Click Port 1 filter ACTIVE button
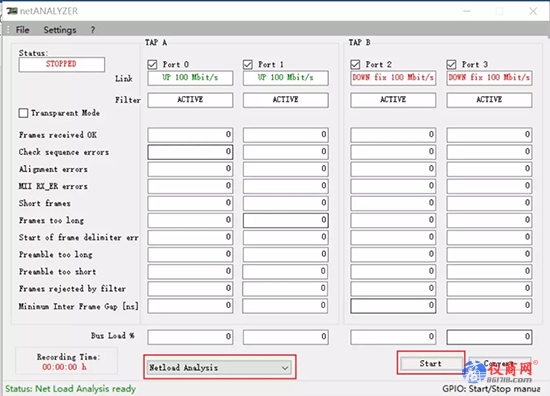The width and height of the screenshot is (550, 396). [286, 100]
